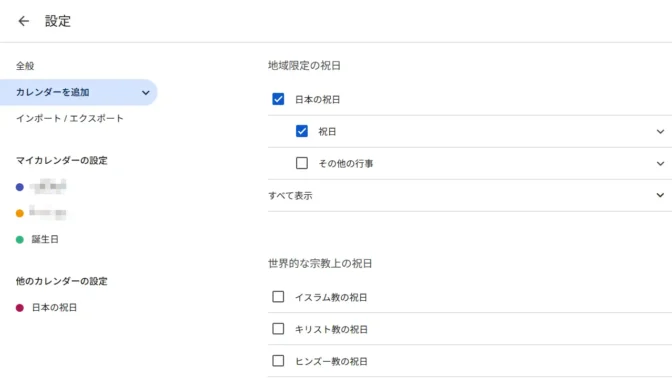
Task: Open the 全般 settings section
Action: 25,66
